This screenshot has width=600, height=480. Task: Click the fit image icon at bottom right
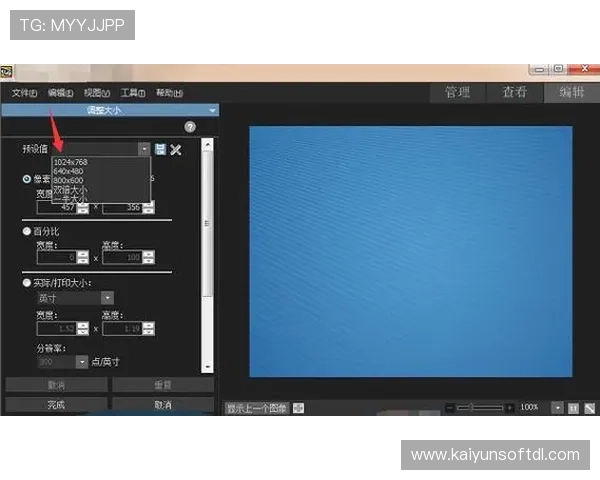click(590, 408)
